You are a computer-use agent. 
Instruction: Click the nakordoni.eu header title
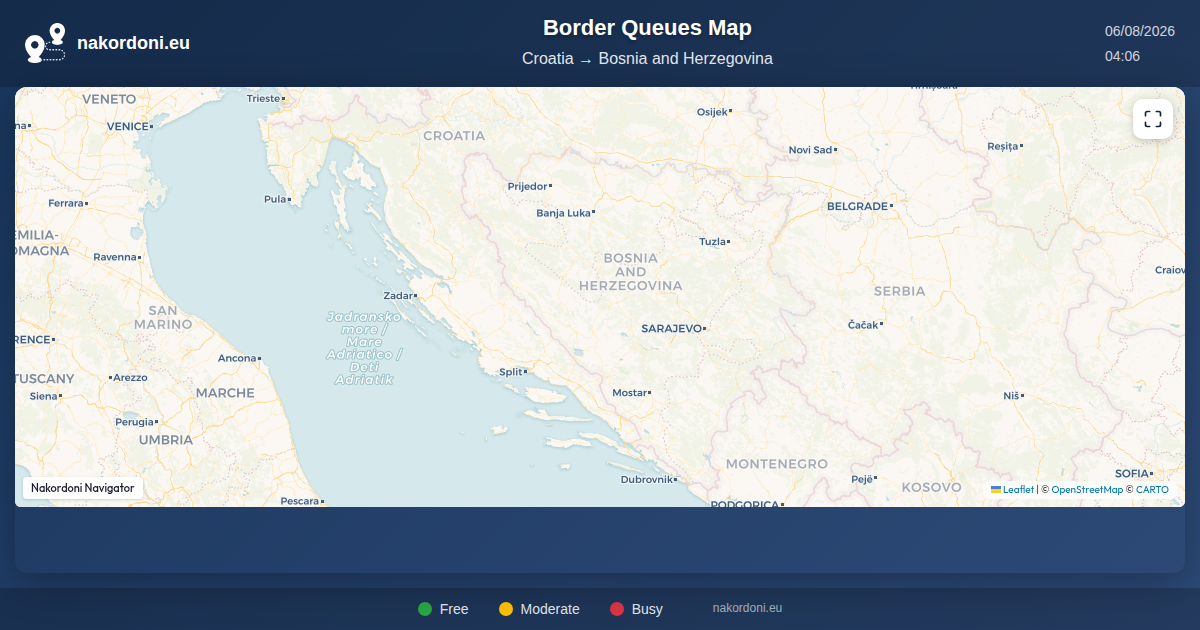133,43
